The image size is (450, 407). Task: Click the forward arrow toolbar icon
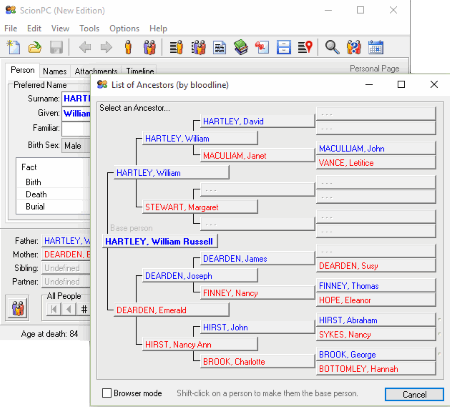tap(106, 47)
